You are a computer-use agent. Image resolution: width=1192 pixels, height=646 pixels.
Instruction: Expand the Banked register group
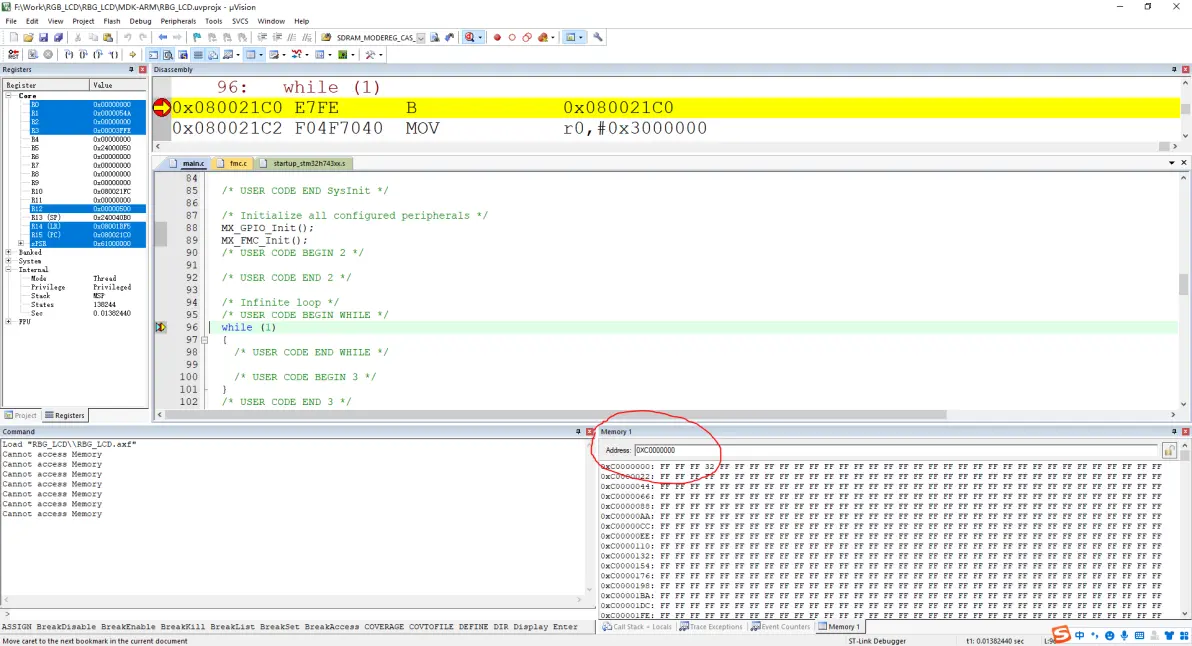[x=9, y=252]
